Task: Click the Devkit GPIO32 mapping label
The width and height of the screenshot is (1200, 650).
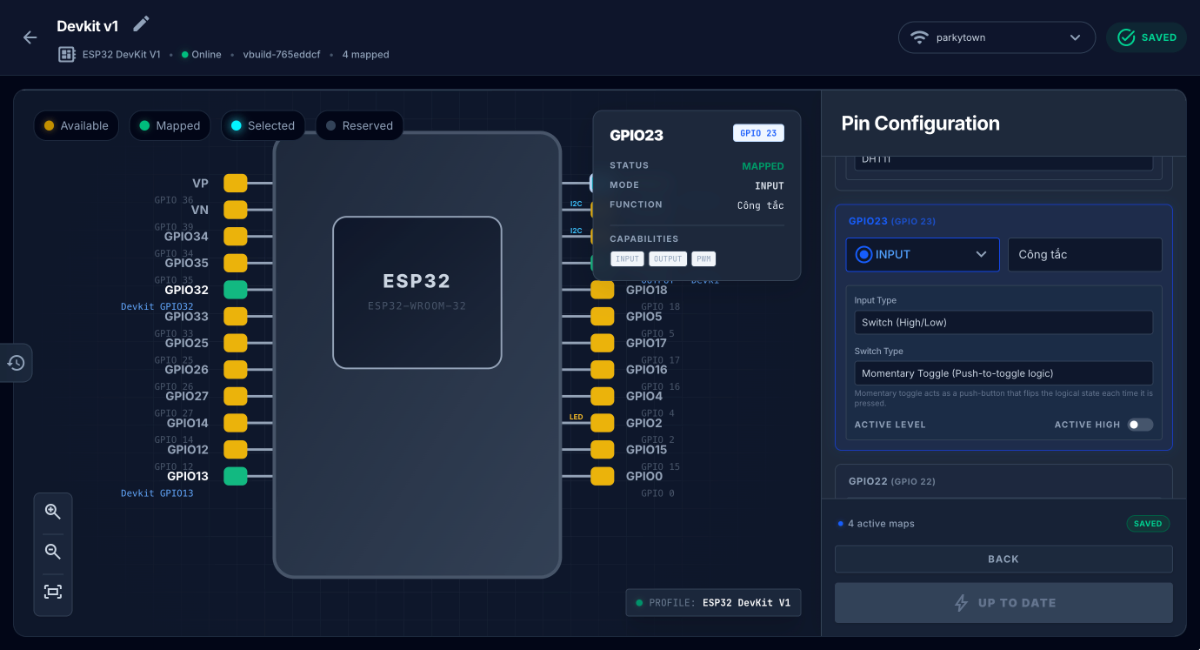Action: (157, 307)
